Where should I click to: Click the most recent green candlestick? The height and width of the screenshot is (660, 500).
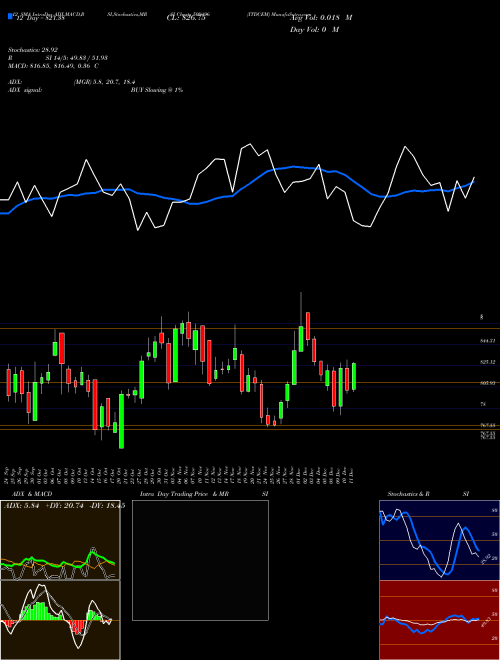point(354,376)
